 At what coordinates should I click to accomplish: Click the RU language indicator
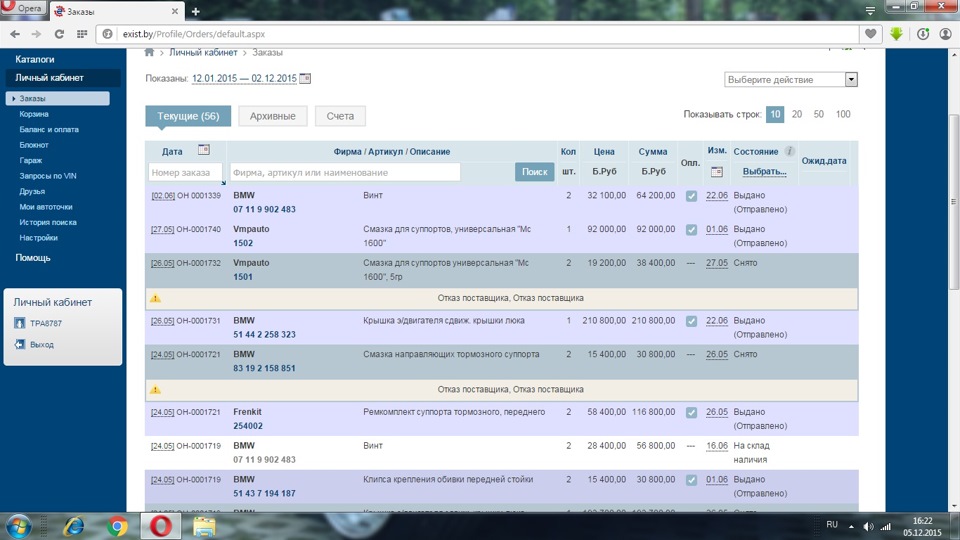(x=832, y=525)
